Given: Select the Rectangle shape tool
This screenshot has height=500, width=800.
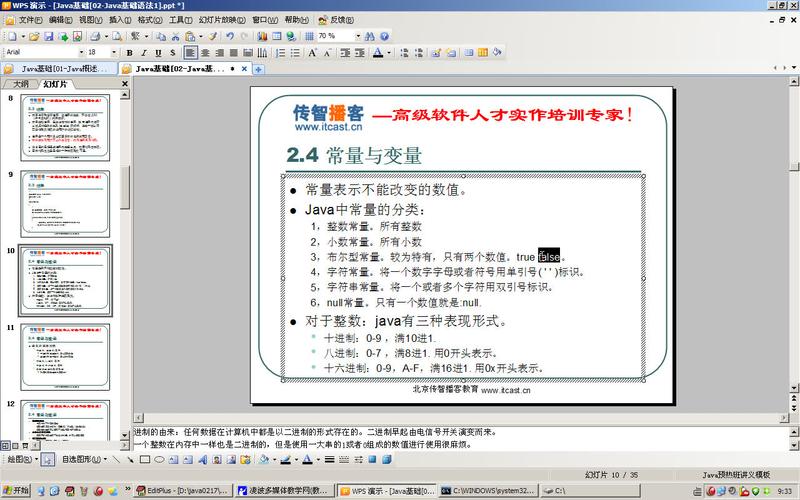Looking at the screenshot, I should pos(145,460).
